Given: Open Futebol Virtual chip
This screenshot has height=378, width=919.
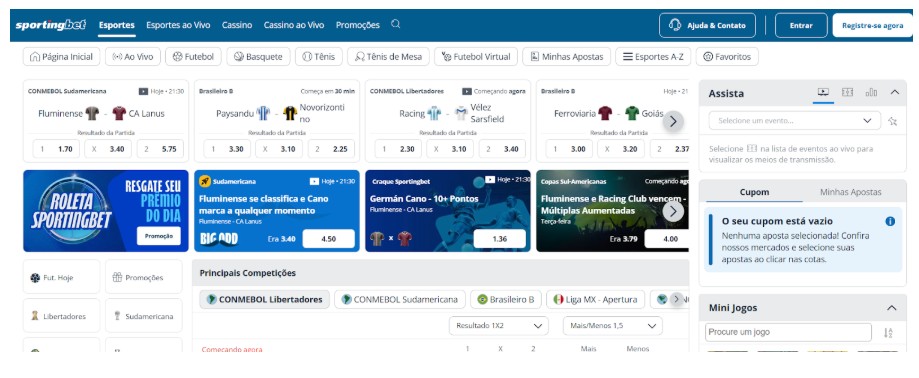Looking at the screenshot, I should (x=476, y=57).
